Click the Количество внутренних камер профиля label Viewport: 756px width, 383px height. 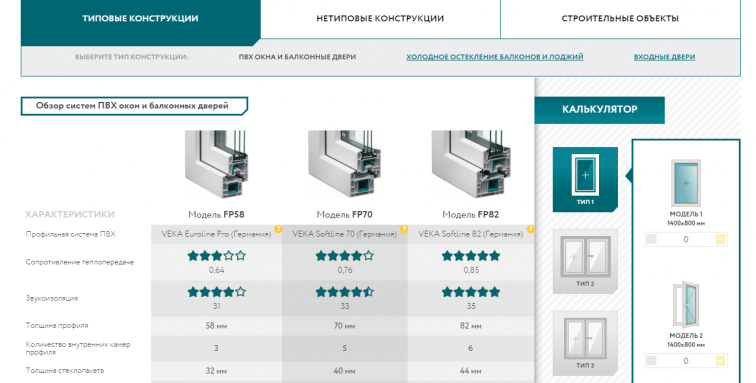tap(78, 348)
